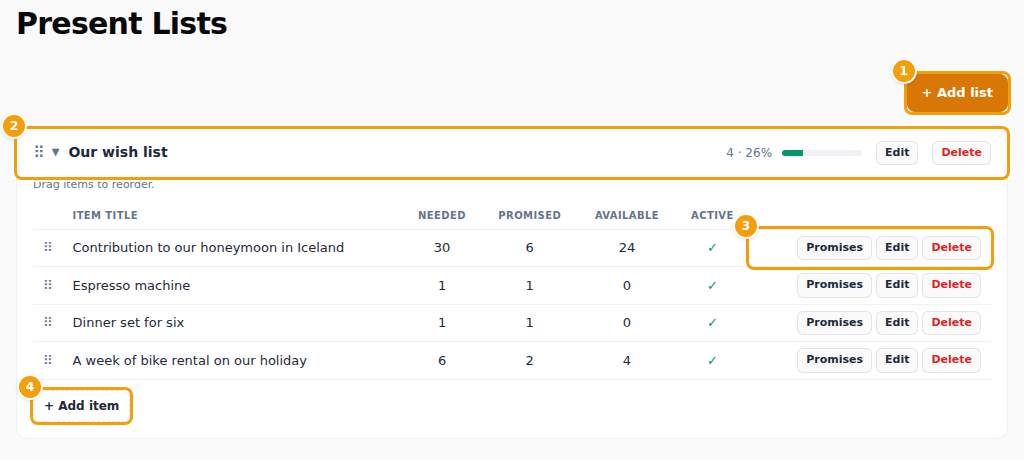Click drag handle of honeymoon in Iceland row
Viewport: 1024px width, 460px height.
(48, 248)
